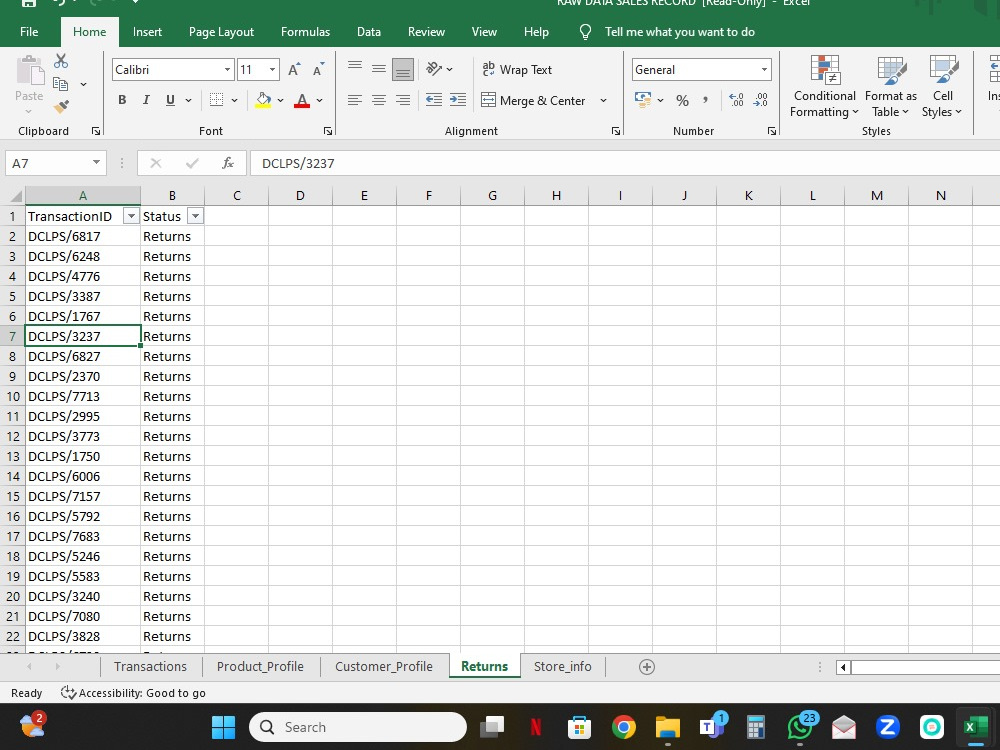Middle align the cell content
The image size is (1000, 750).
tap(379, 69)
